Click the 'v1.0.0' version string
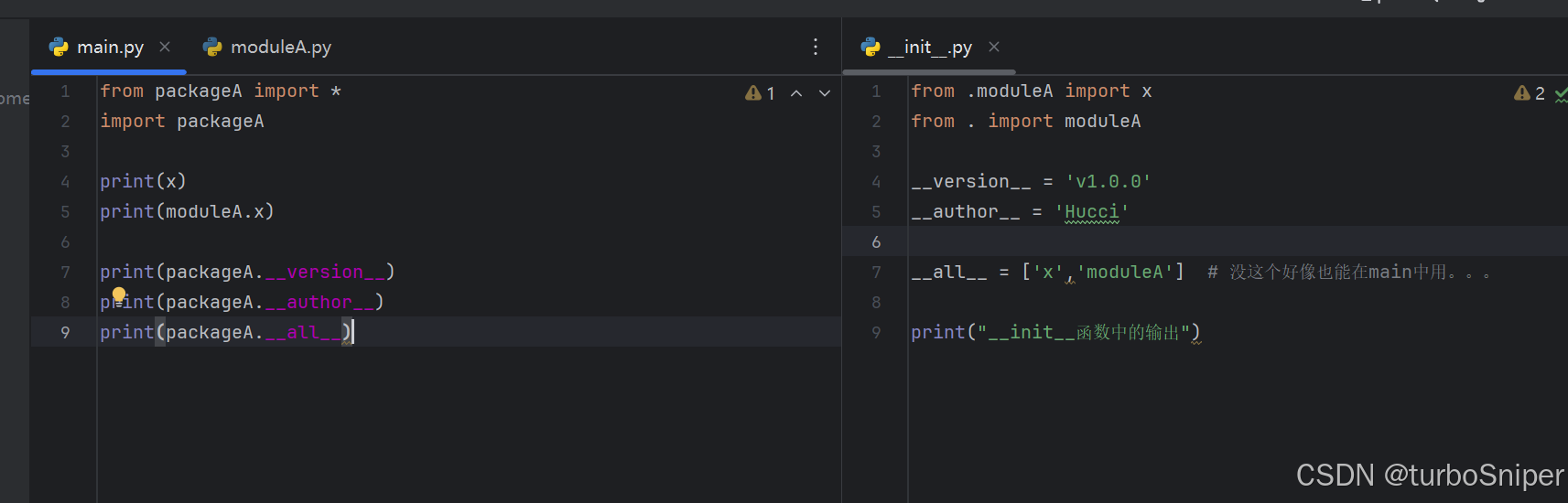1568x503 pixels. [x=1108, y=182]
